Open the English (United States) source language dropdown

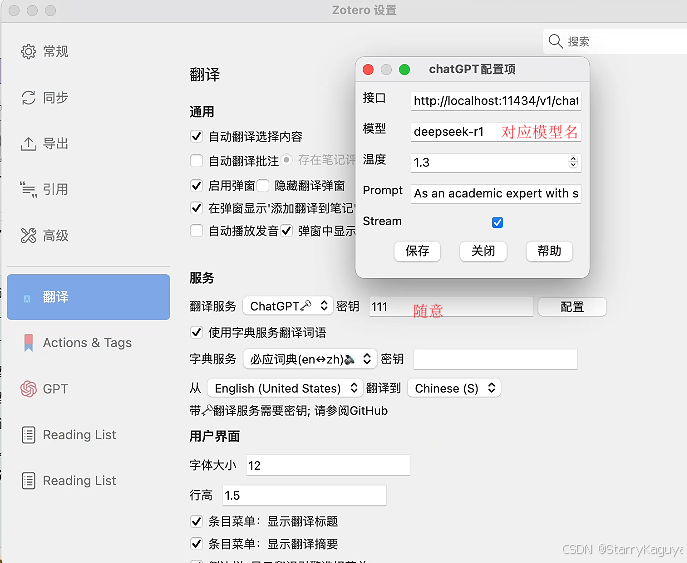click(285, 388)
